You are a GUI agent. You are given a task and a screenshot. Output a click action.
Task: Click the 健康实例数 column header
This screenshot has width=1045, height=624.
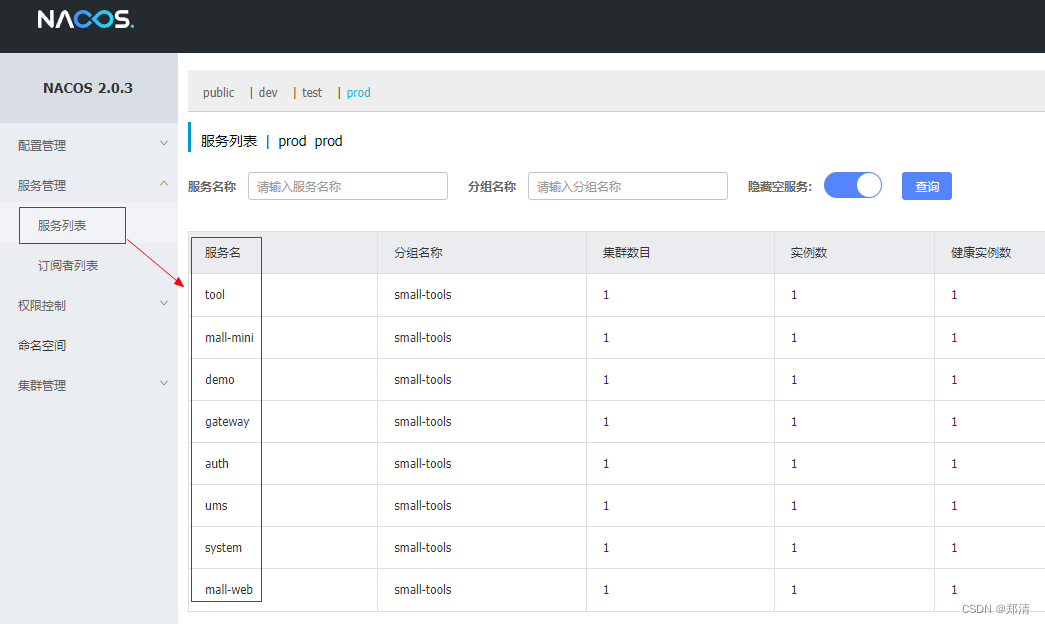(981, 253)
